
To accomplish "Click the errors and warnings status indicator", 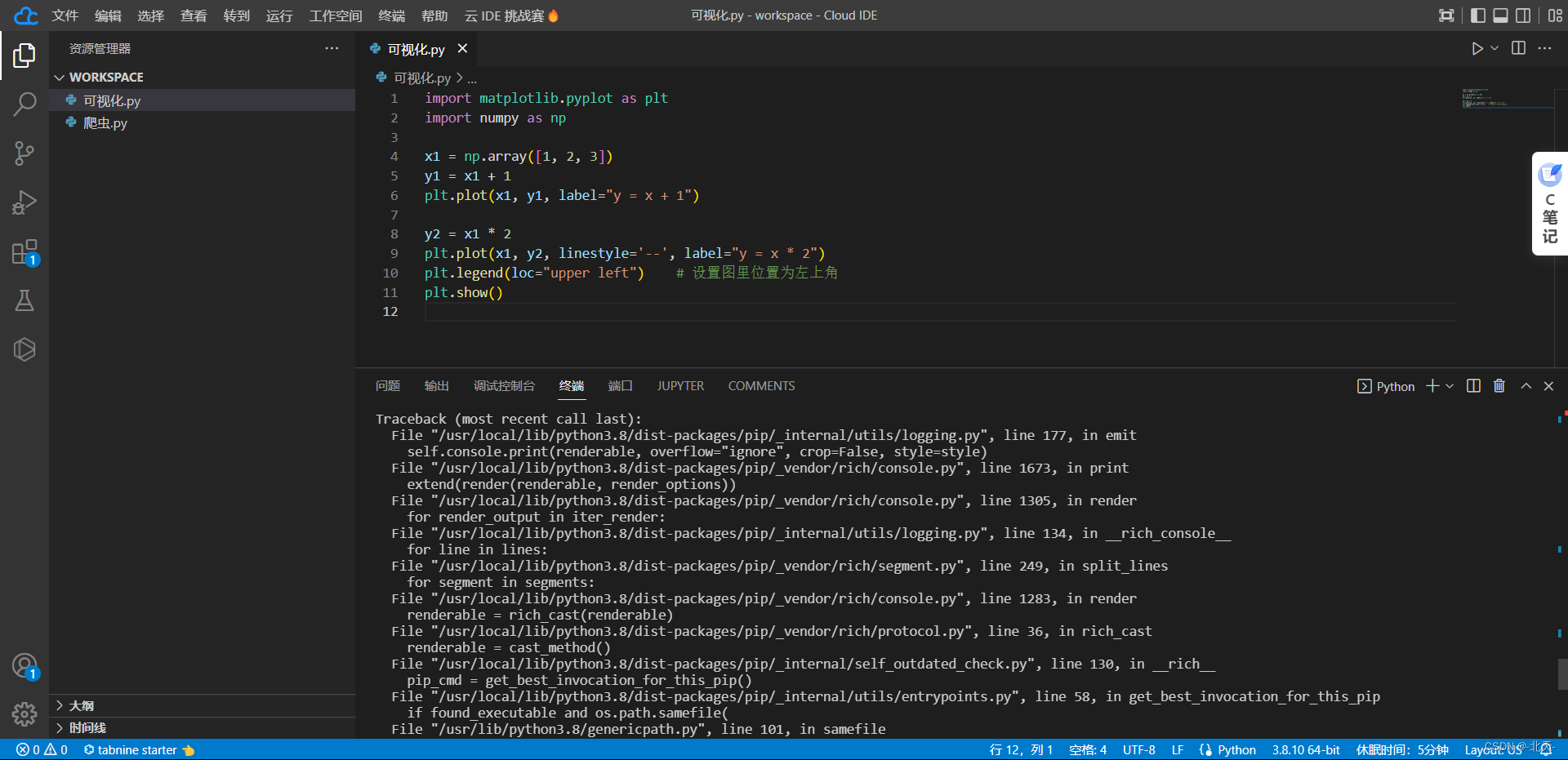I will coord(42,749).
